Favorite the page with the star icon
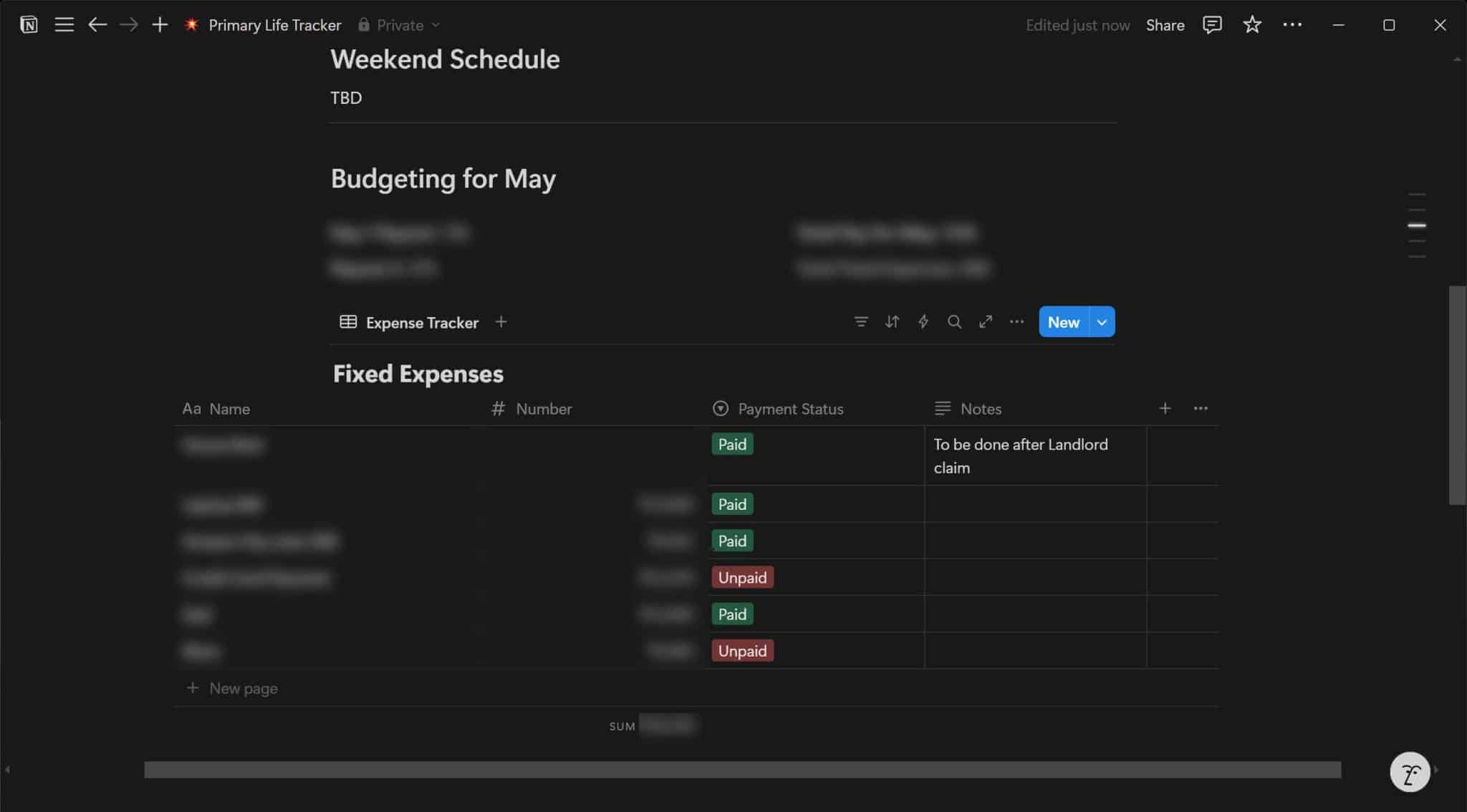The height and width of the screenshot is (812, 1467). click(x=1251, y=24)
